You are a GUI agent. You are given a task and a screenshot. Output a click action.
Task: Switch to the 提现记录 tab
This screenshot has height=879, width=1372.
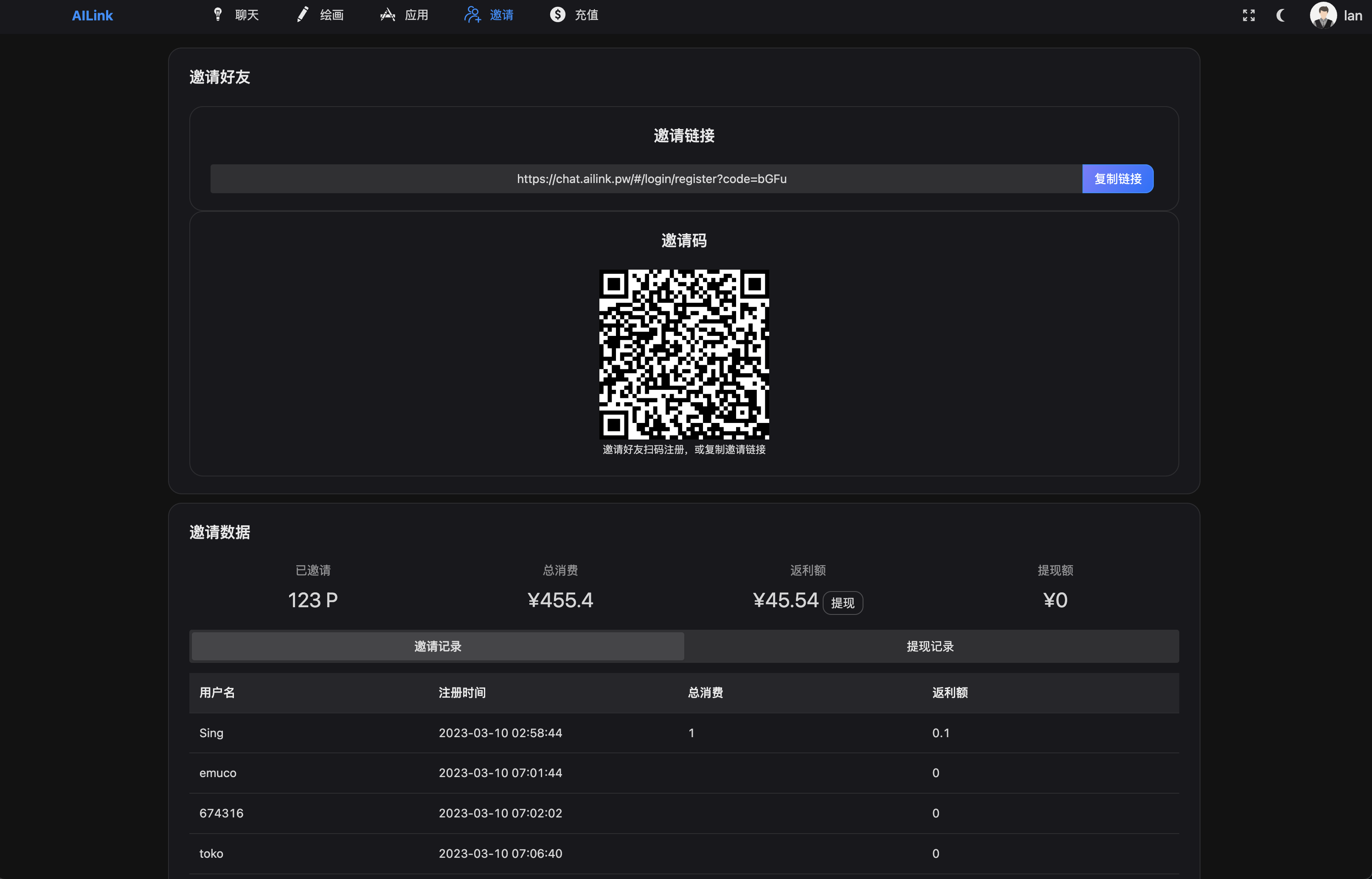click(x=931, y=646)
